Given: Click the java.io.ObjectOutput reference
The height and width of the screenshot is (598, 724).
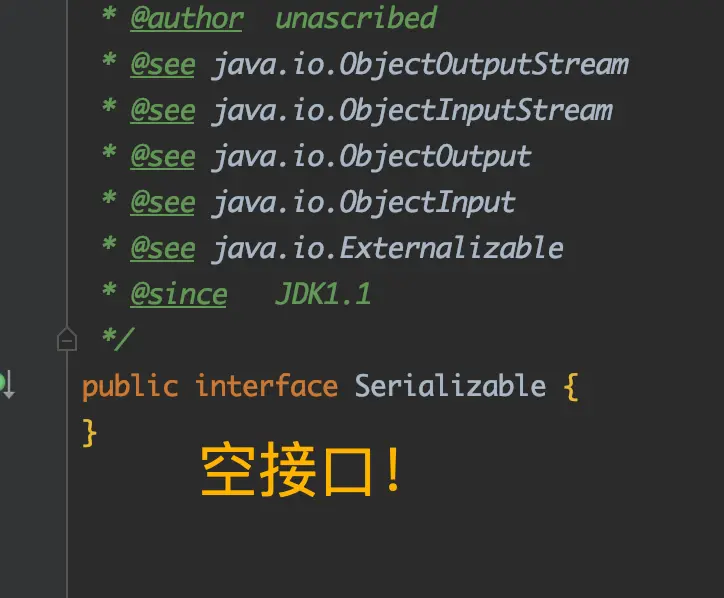Looking at the screenshot, I should 372,157.
